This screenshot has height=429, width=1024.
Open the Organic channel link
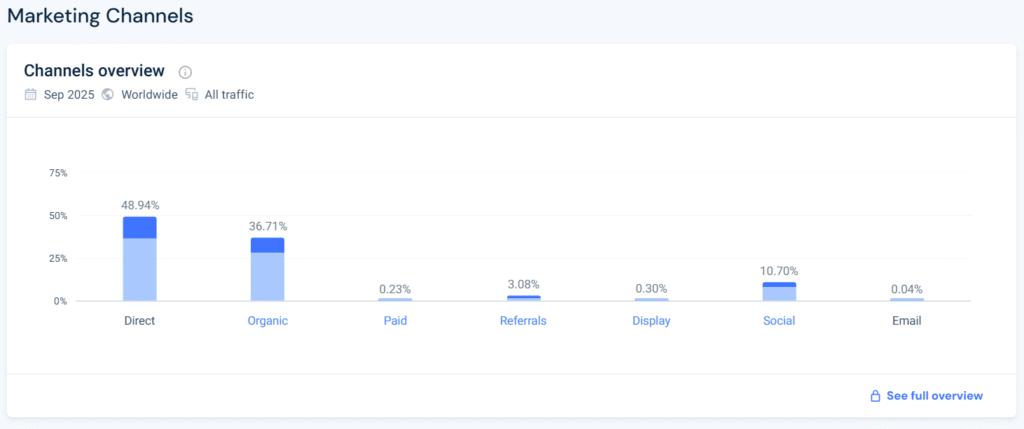point(267,321)
